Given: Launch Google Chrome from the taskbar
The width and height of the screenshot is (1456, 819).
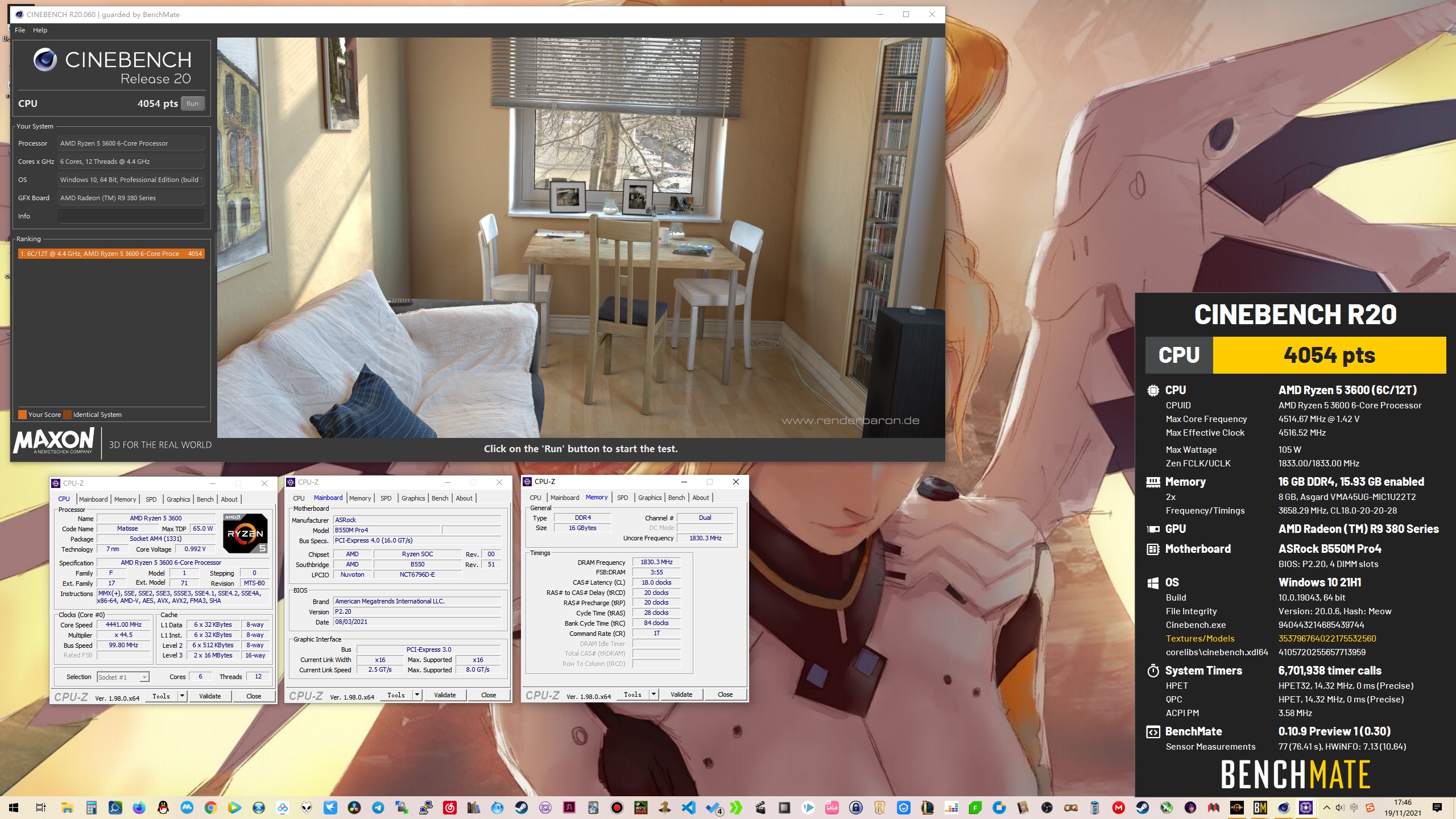Looking at the screenshot, I should [x=210, y=808].
